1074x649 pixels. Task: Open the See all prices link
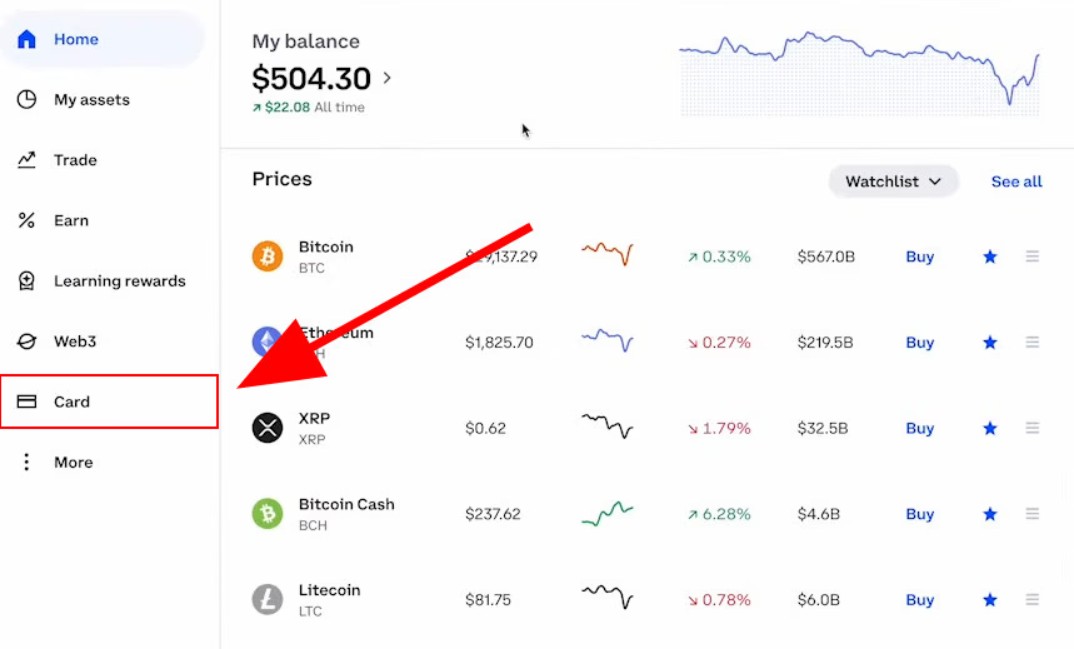[1016, 182]
